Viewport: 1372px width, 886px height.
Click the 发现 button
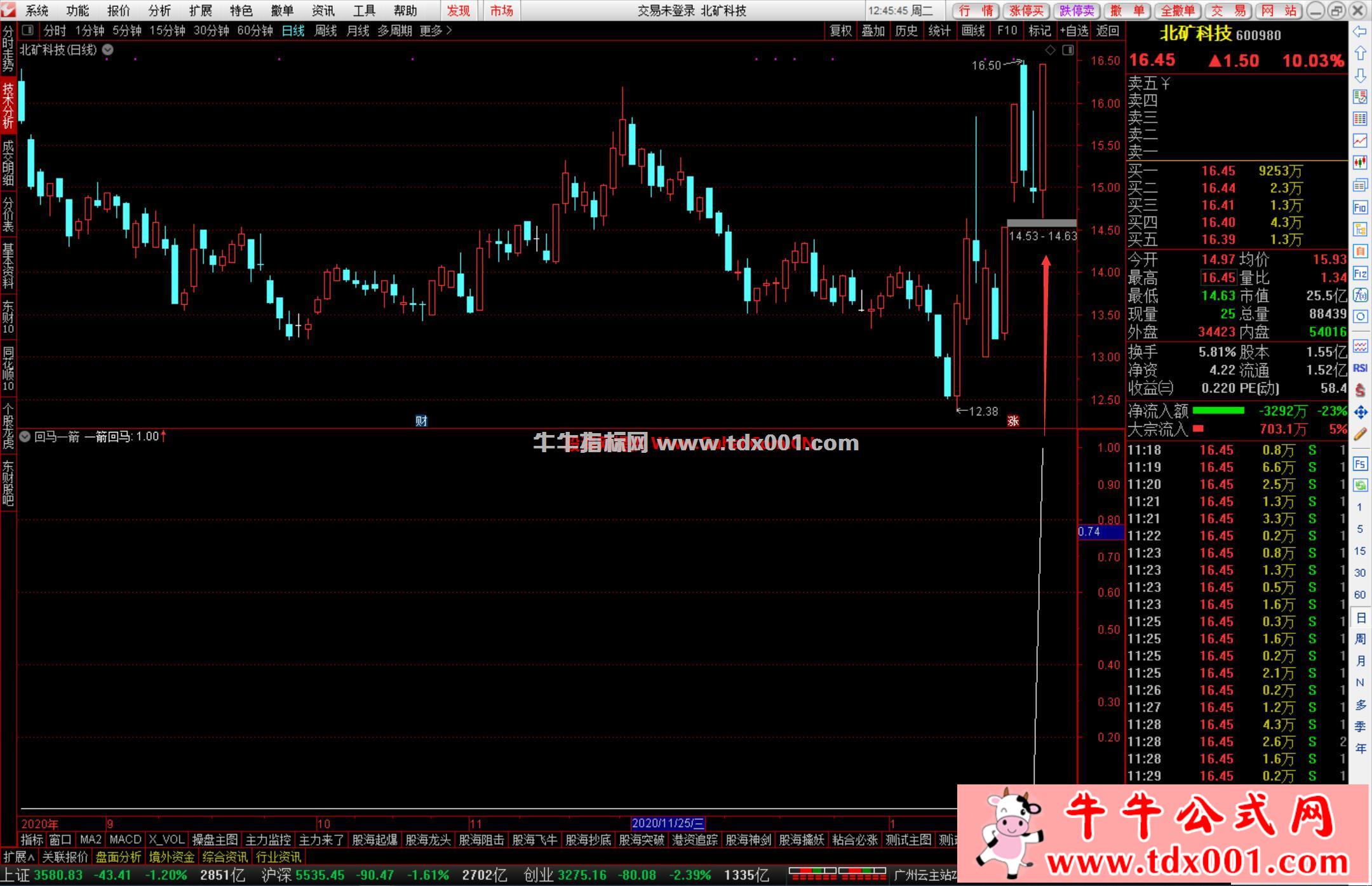(x=459, y=11)
